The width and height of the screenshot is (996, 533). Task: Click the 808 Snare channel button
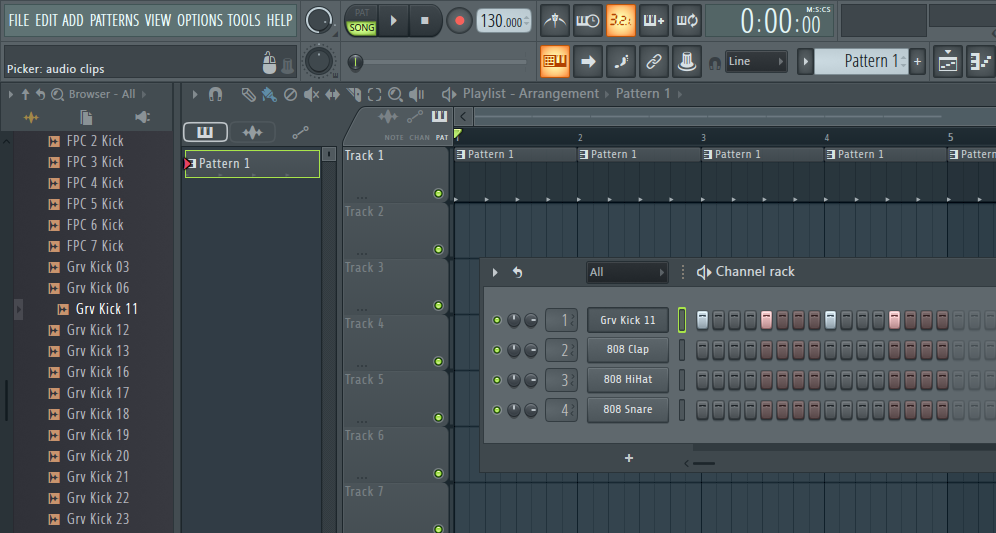tap(627, 409)
